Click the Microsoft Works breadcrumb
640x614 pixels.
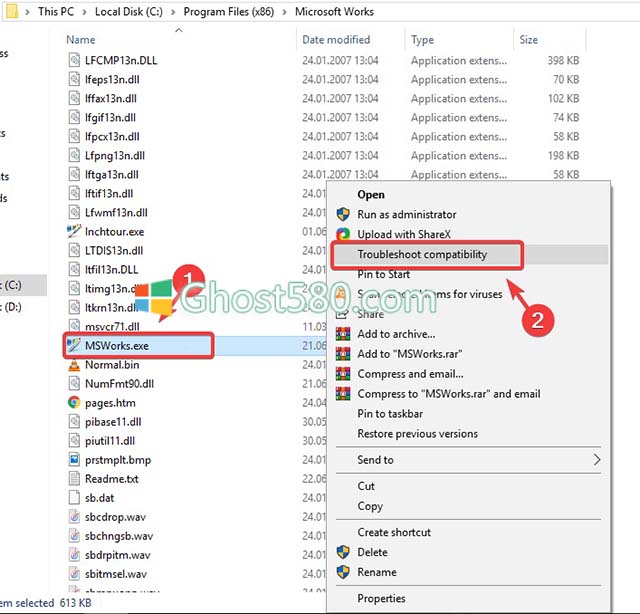click(334, 11)
